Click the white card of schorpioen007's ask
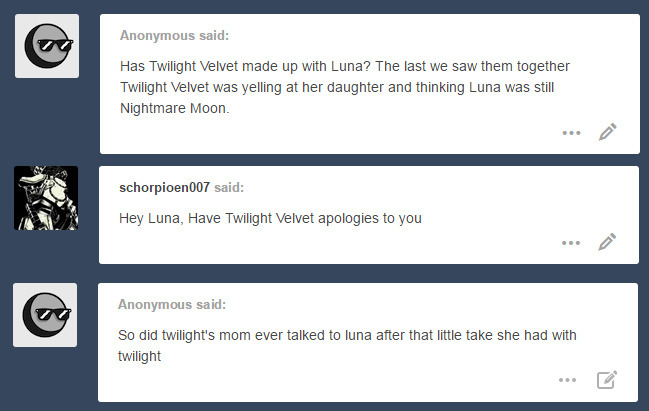This screenshot has height=411, width=649. coord(369,215)
